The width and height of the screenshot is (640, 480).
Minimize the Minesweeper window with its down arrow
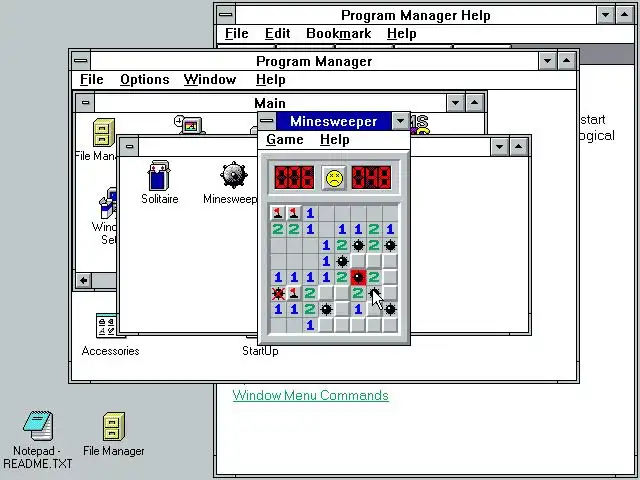point(400,121)
